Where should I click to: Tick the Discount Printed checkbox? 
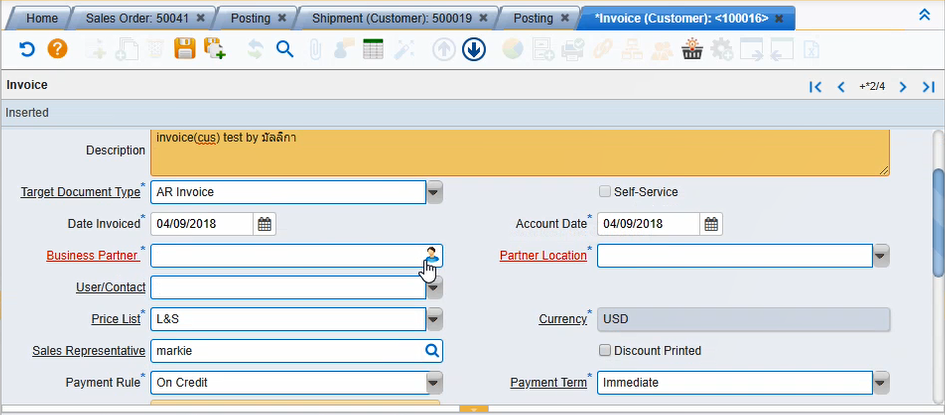pos(605,351)
